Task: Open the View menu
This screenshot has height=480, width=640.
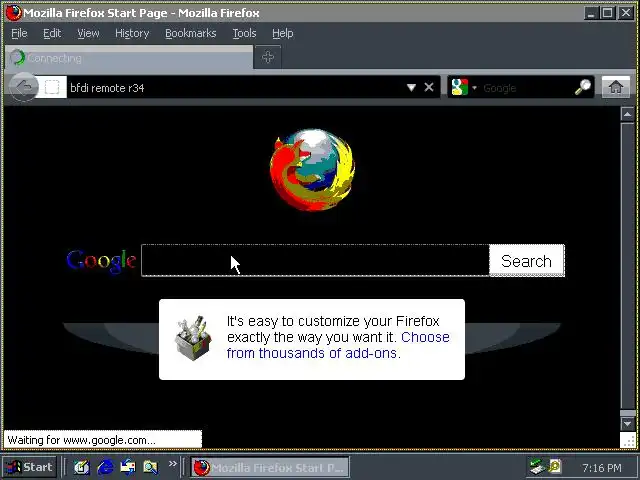Action: point(88,33)
